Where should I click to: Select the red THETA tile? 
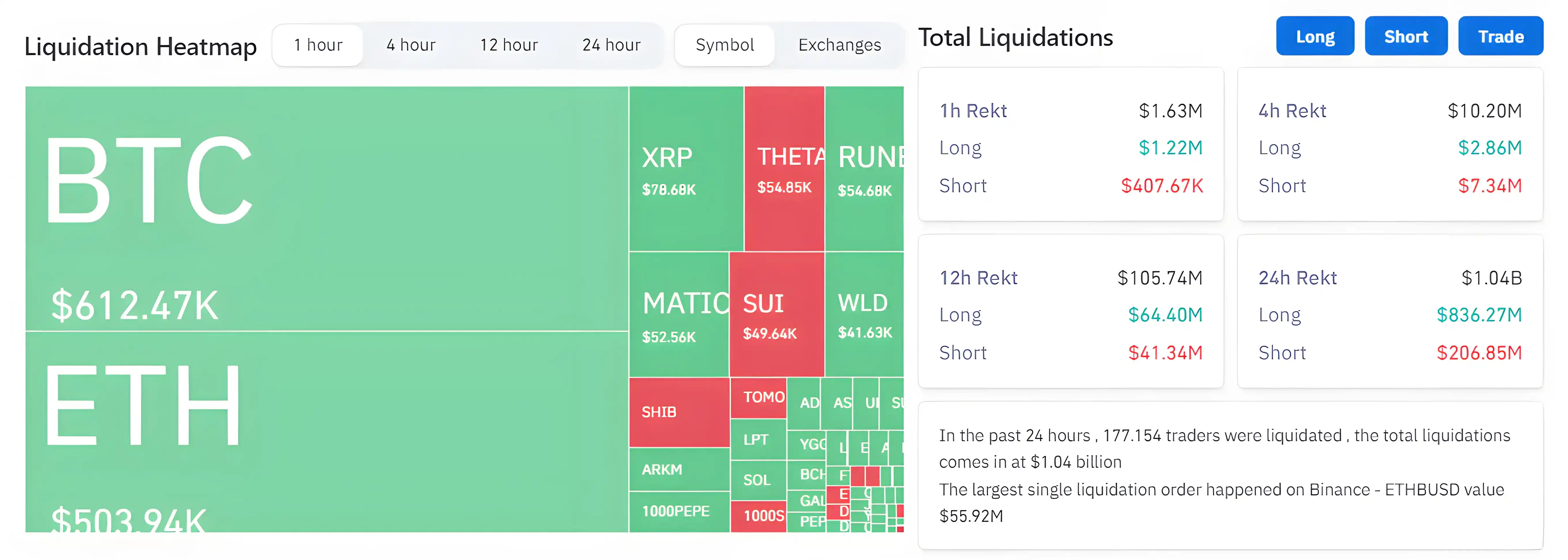(784, 169)
